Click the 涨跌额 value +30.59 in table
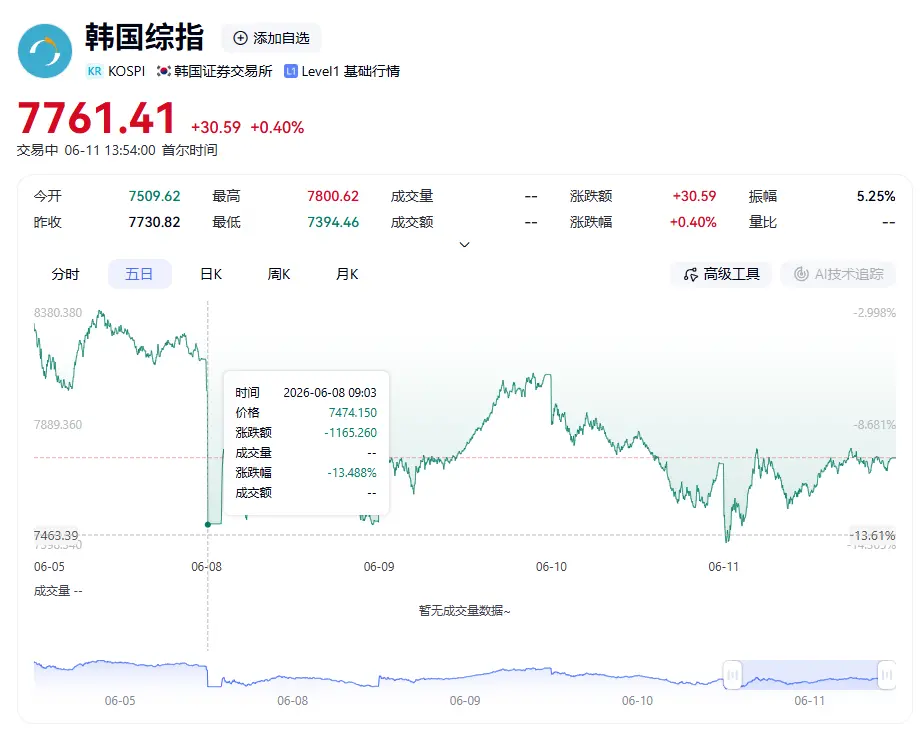Screen dimensions: 924x737 (x=694, y=196)
